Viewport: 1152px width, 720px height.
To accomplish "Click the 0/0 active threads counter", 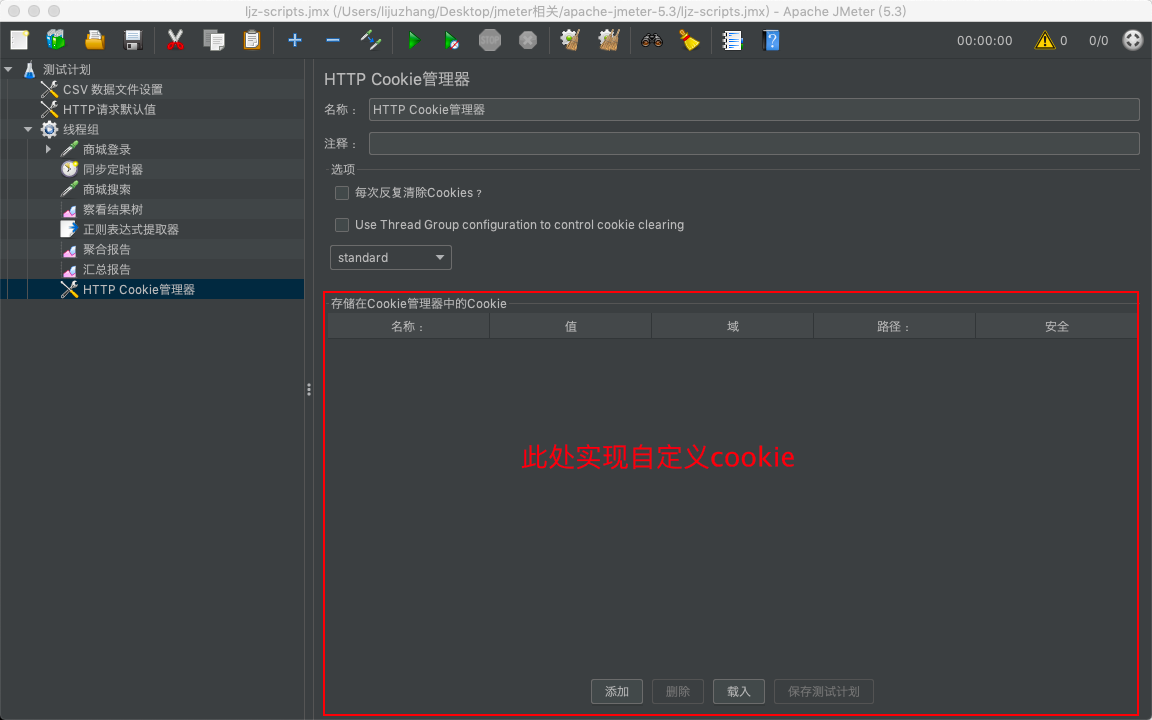I will tap(1098, 40).
